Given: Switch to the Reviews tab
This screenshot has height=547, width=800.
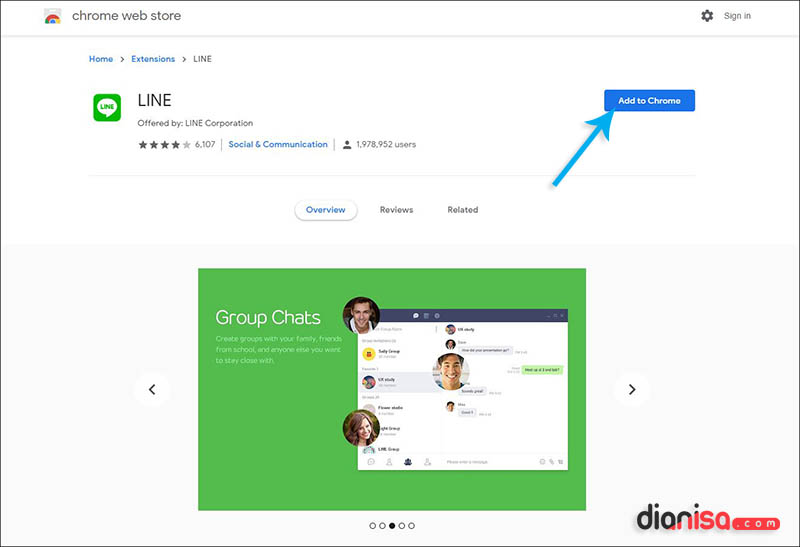Looking at the screenshot, I should click(396, 210).
